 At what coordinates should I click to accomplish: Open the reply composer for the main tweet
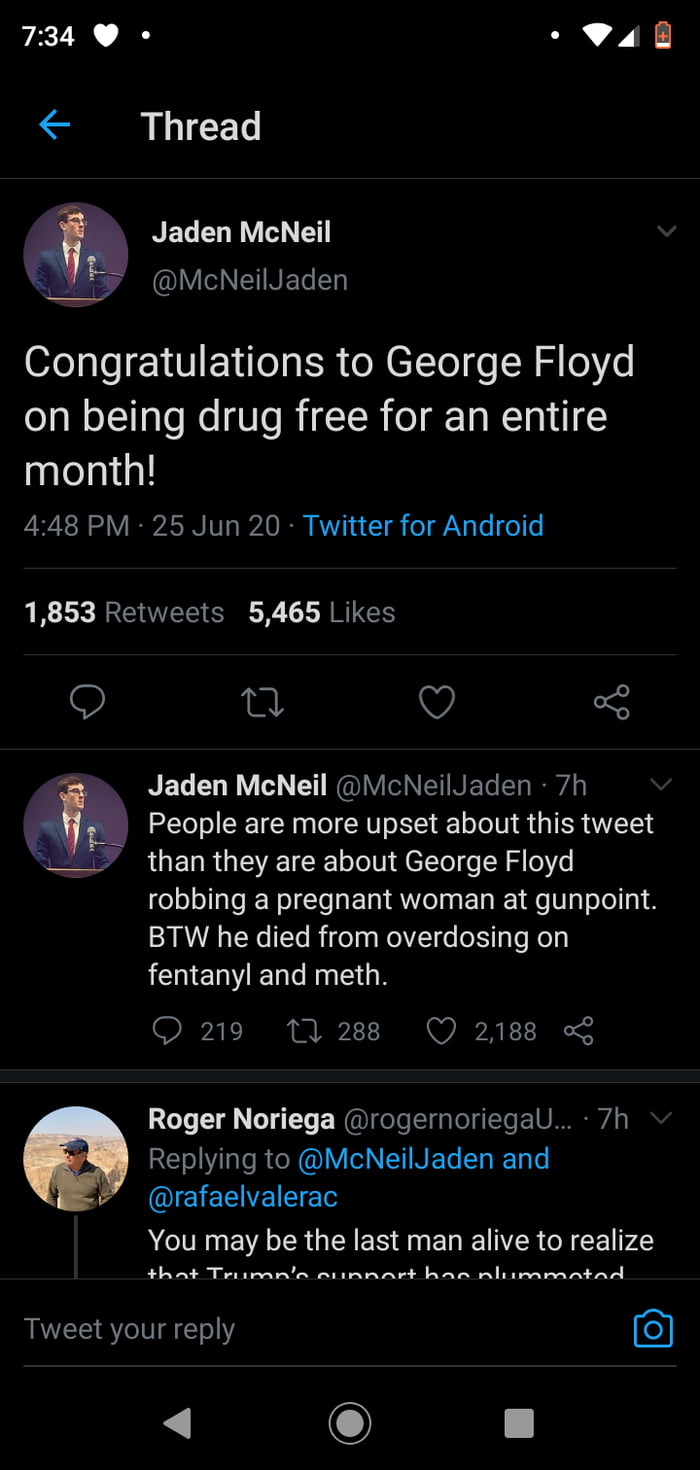coord(88,702)
